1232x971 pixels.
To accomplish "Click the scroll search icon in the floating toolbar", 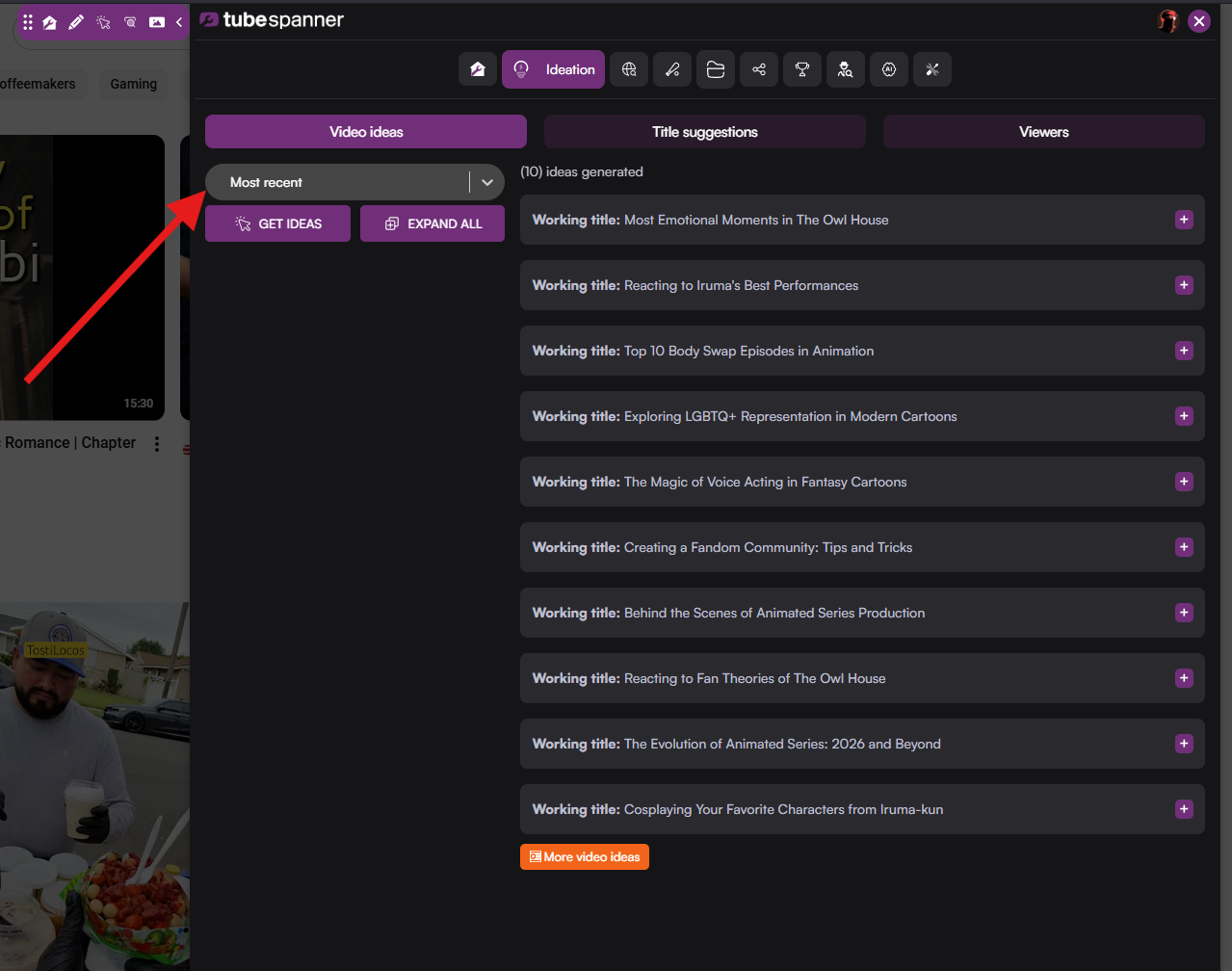I will coord(130,22).
